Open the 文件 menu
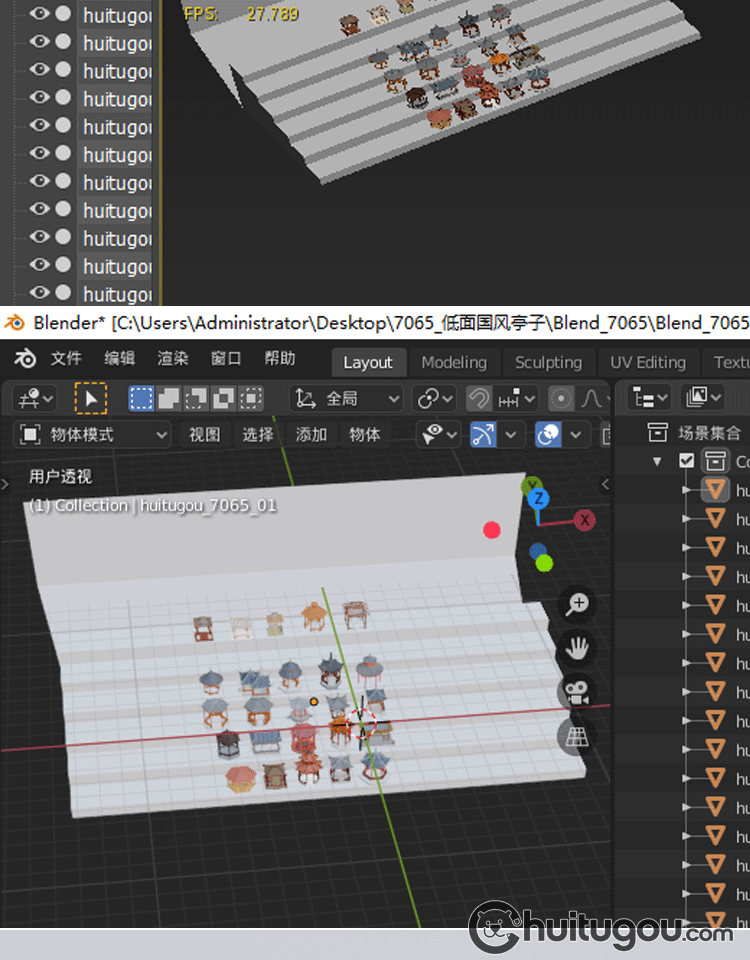Screen dimensions: 750x960 coord(66,360)
